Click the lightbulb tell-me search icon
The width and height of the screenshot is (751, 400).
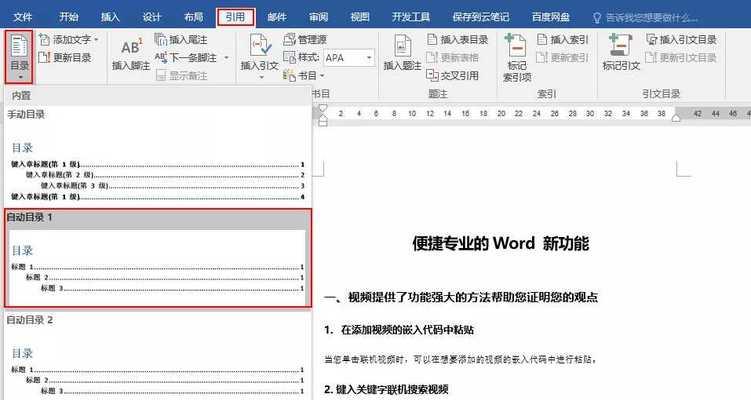pos(597,18)
